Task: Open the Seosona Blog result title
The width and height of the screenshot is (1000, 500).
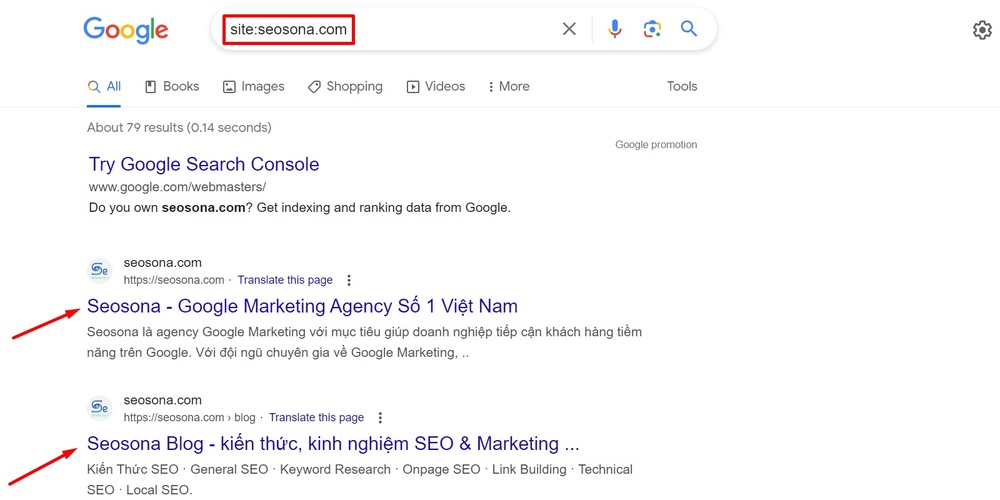Action: tap(333, 443)
